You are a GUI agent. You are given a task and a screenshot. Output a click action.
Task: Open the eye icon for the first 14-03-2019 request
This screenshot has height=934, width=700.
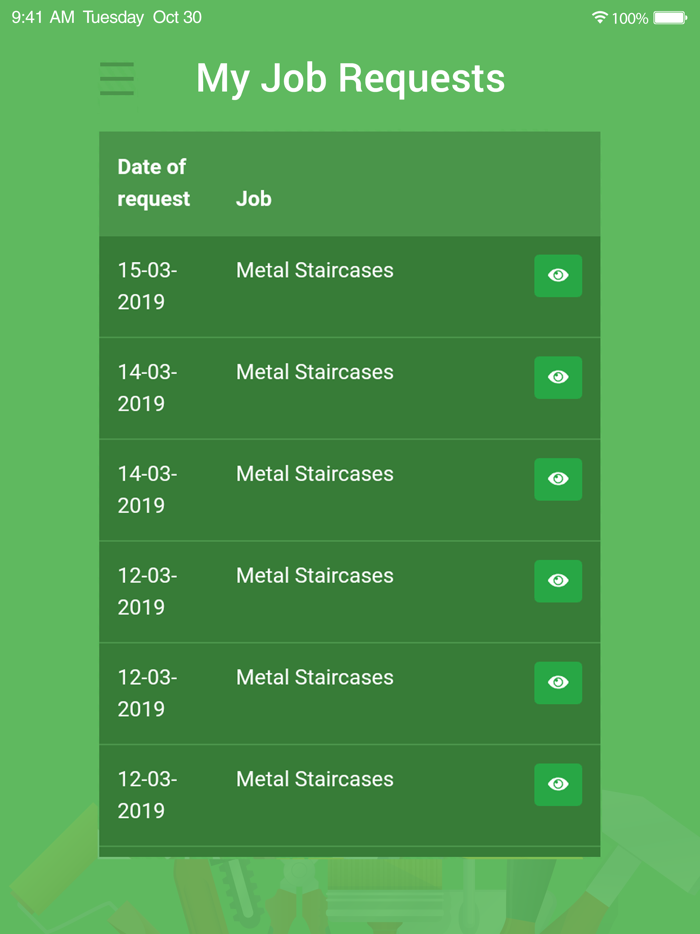click(x=558, y=377)
